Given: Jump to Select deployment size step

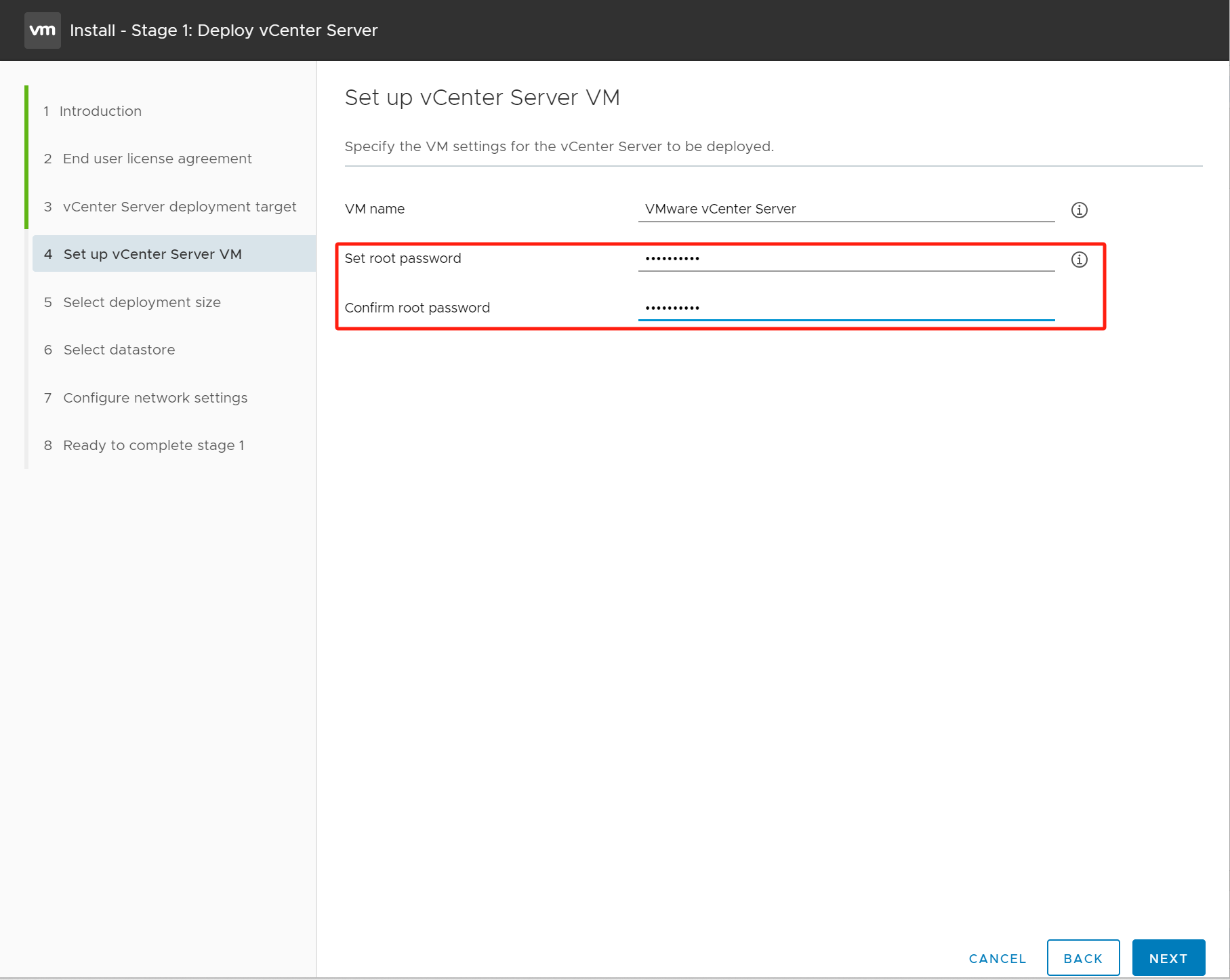Looking at the screenshot, I should (142, 302).
